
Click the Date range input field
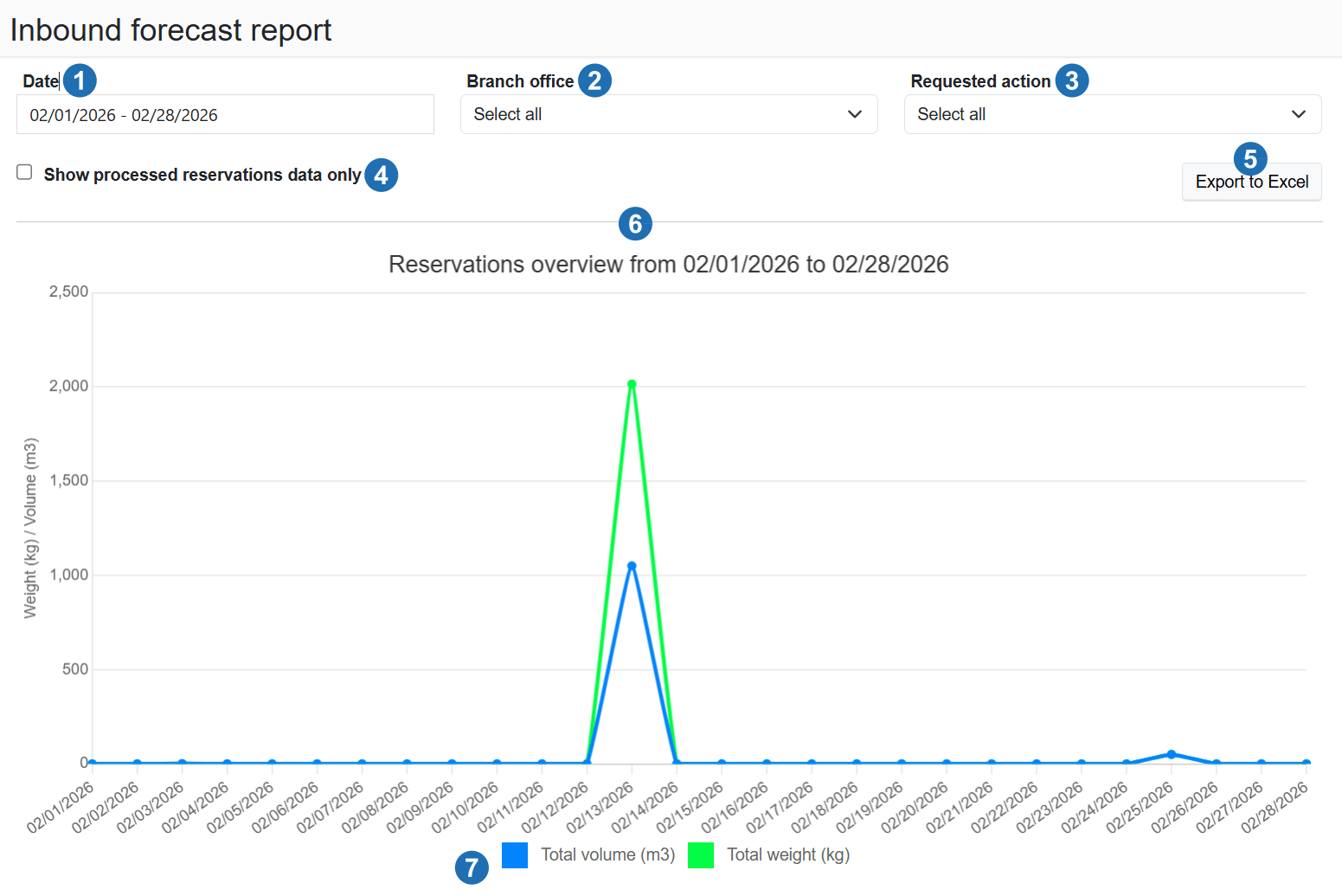pyautogui.click(x=225, y=115)
